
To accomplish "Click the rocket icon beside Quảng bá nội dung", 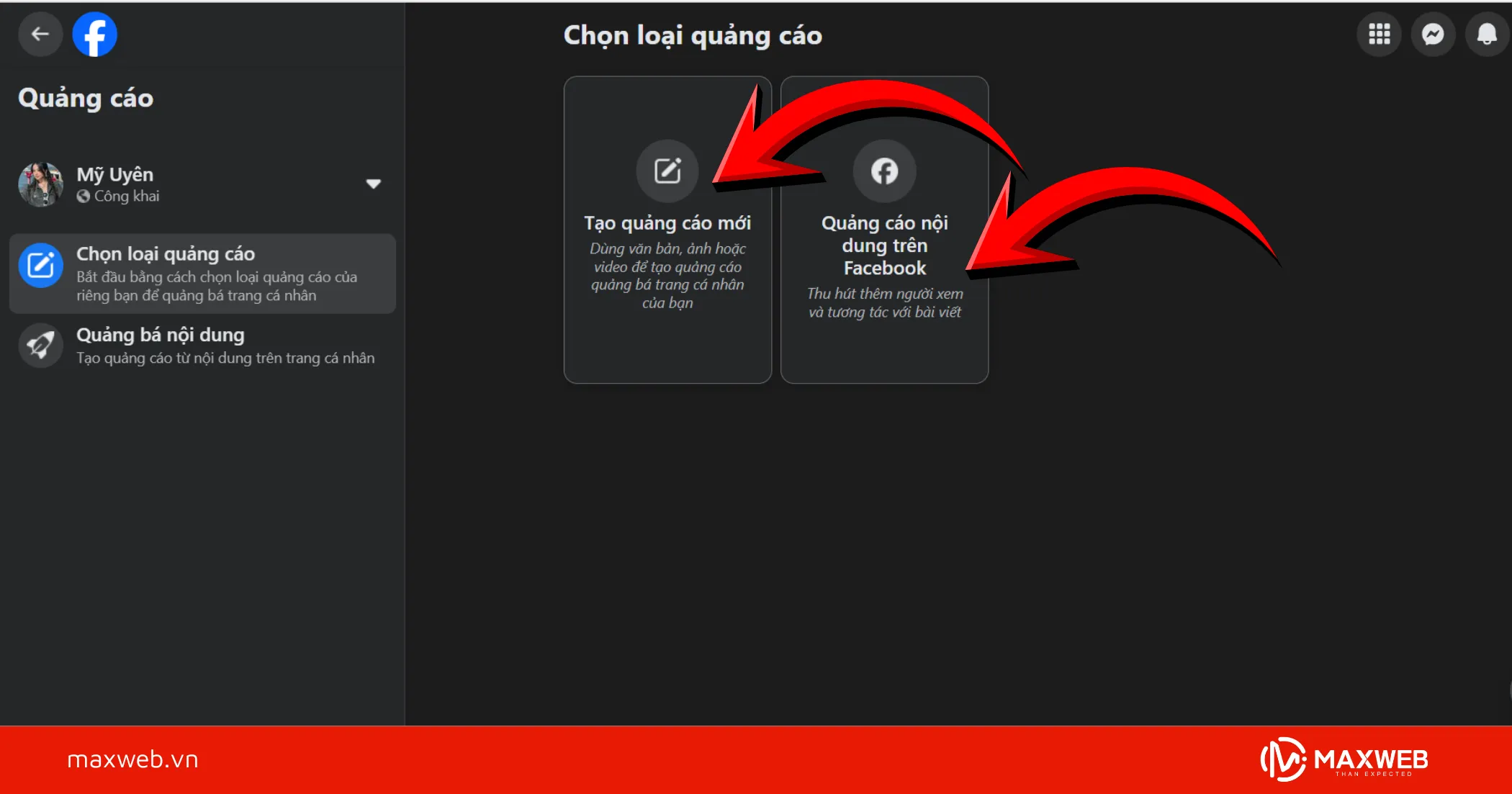I will click(40, 346).
